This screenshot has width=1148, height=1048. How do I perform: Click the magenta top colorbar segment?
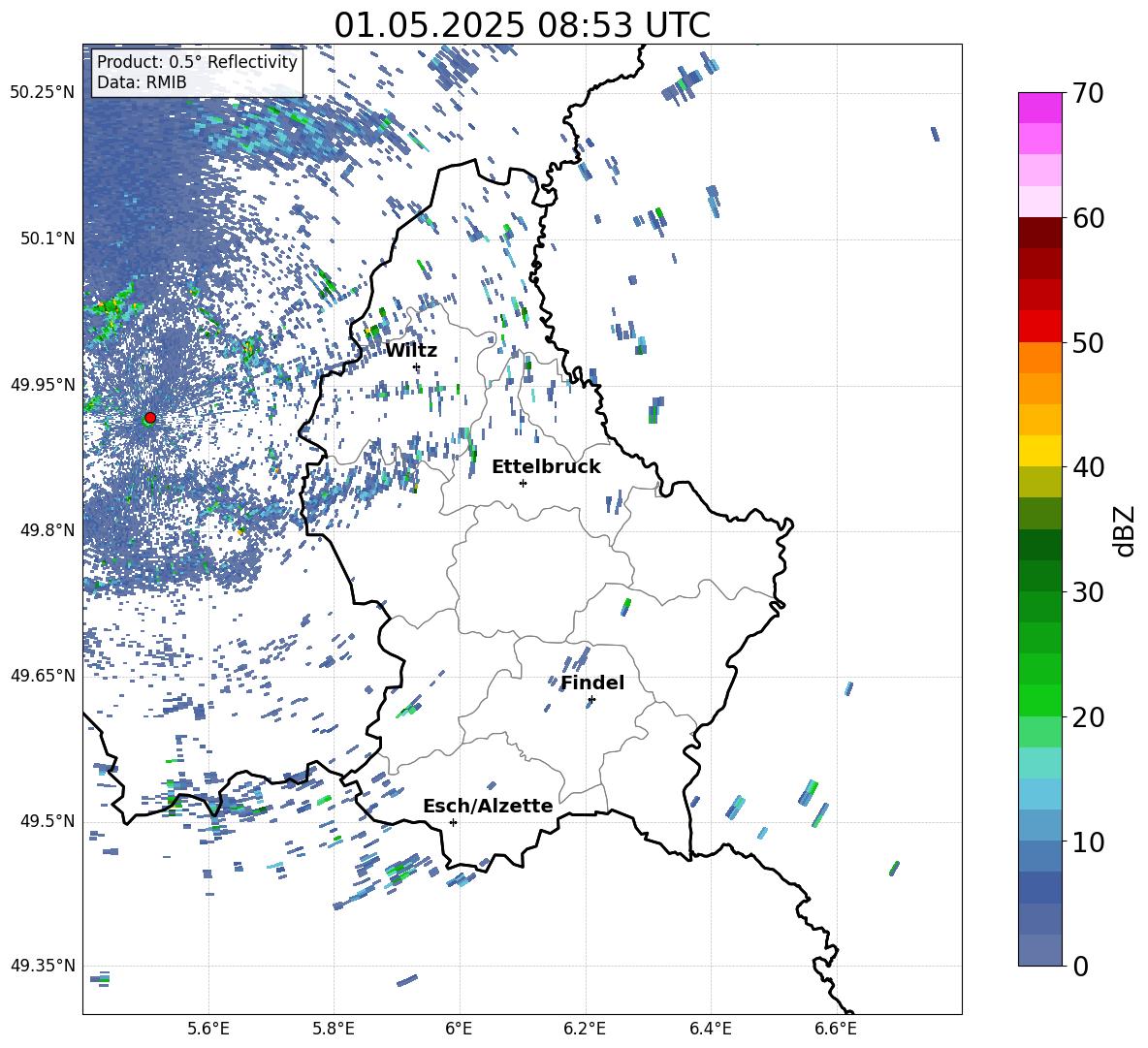(1040, 108)
